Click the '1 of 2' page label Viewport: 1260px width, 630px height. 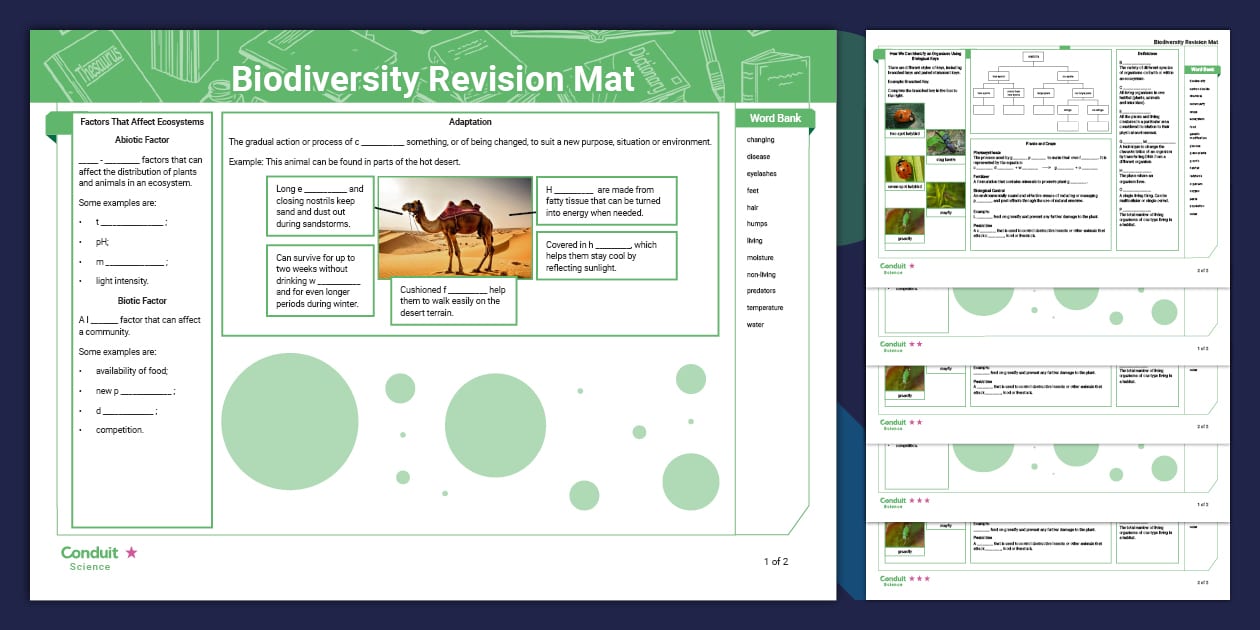tap(775, 562)
